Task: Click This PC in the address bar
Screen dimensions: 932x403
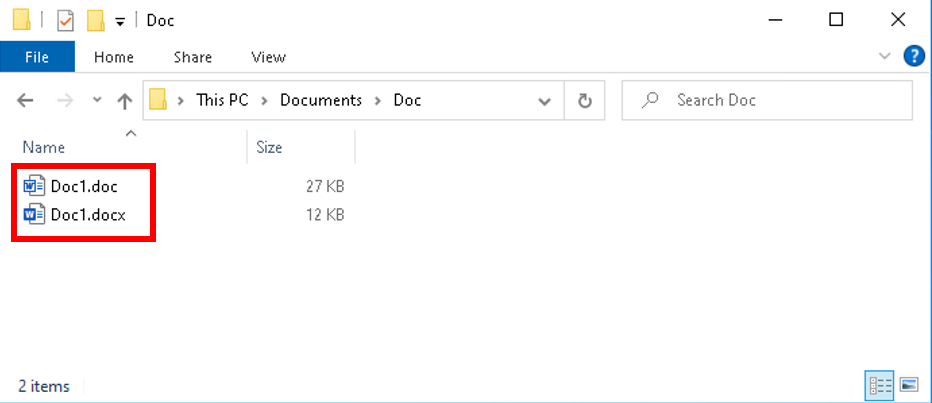Action: [x=223, y=100]
